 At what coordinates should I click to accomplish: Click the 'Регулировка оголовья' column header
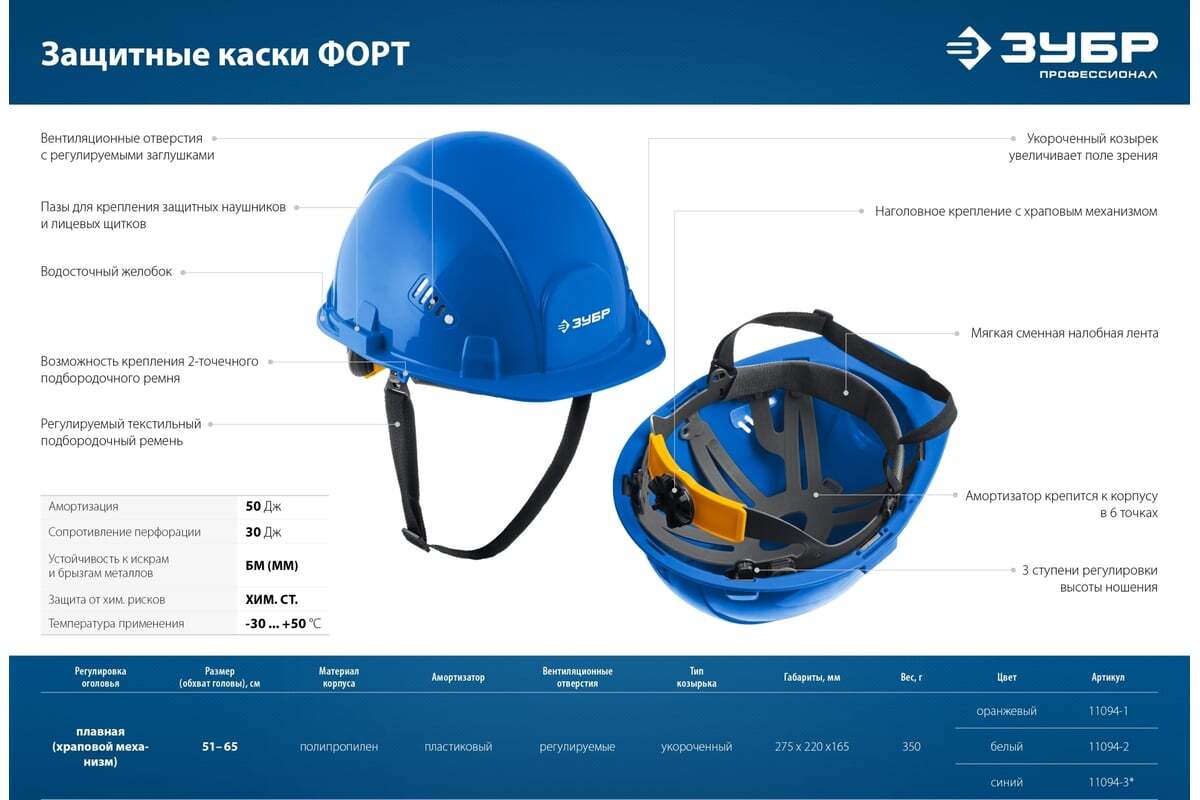pos(100,677)
